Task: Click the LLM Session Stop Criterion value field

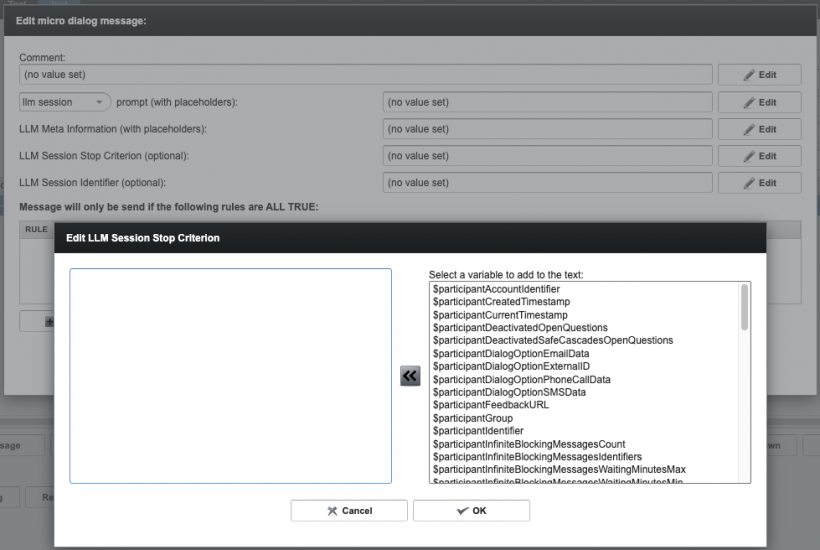Action: tap(547, 156)
